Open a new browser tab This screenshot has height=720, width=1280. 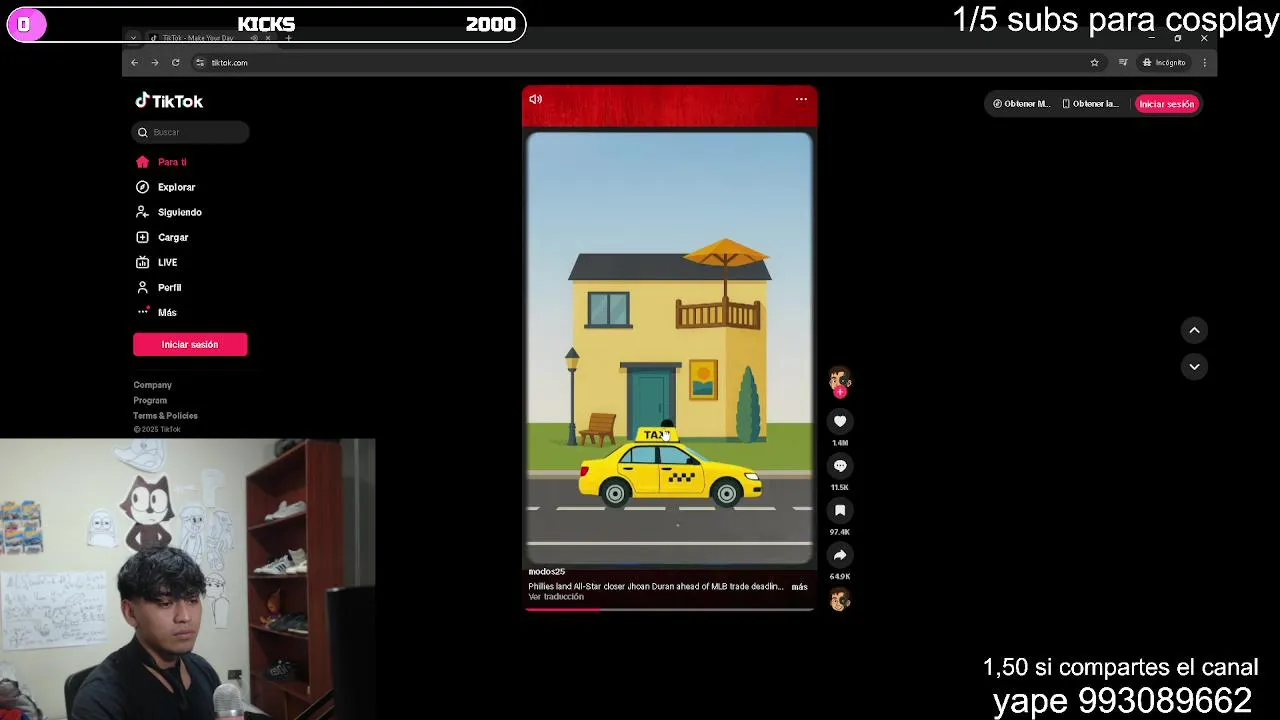289,38
